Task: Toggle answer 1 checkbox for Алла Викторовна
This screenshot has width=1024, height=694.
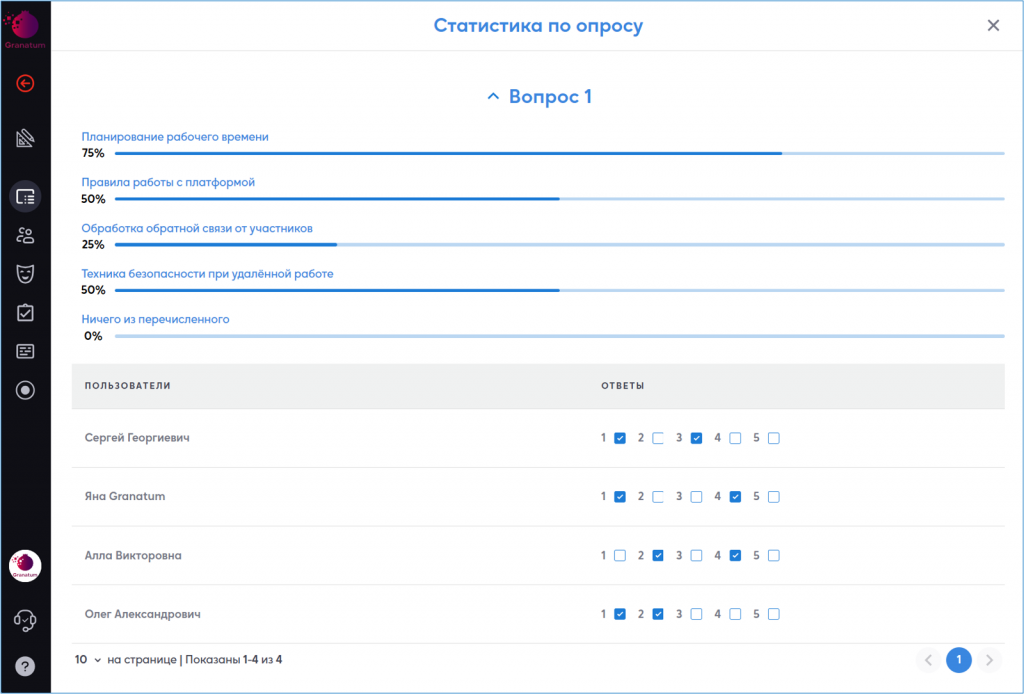Action: (x=620, y=555)
